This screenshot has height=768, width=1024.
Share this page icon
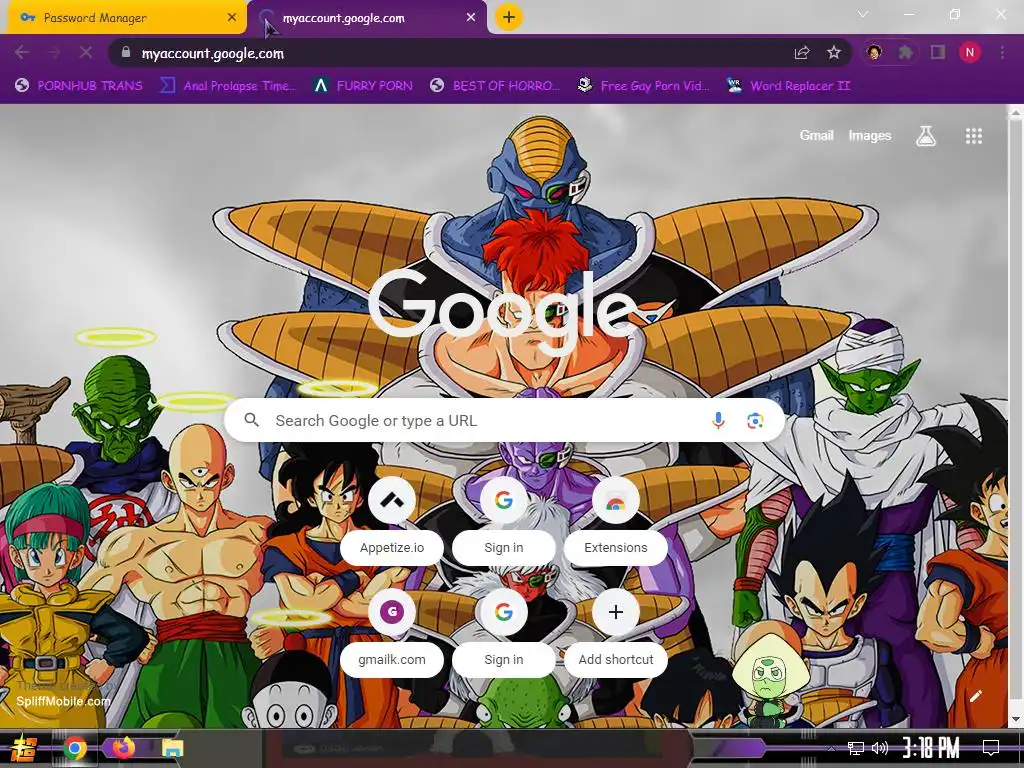(x=802, y=53)
